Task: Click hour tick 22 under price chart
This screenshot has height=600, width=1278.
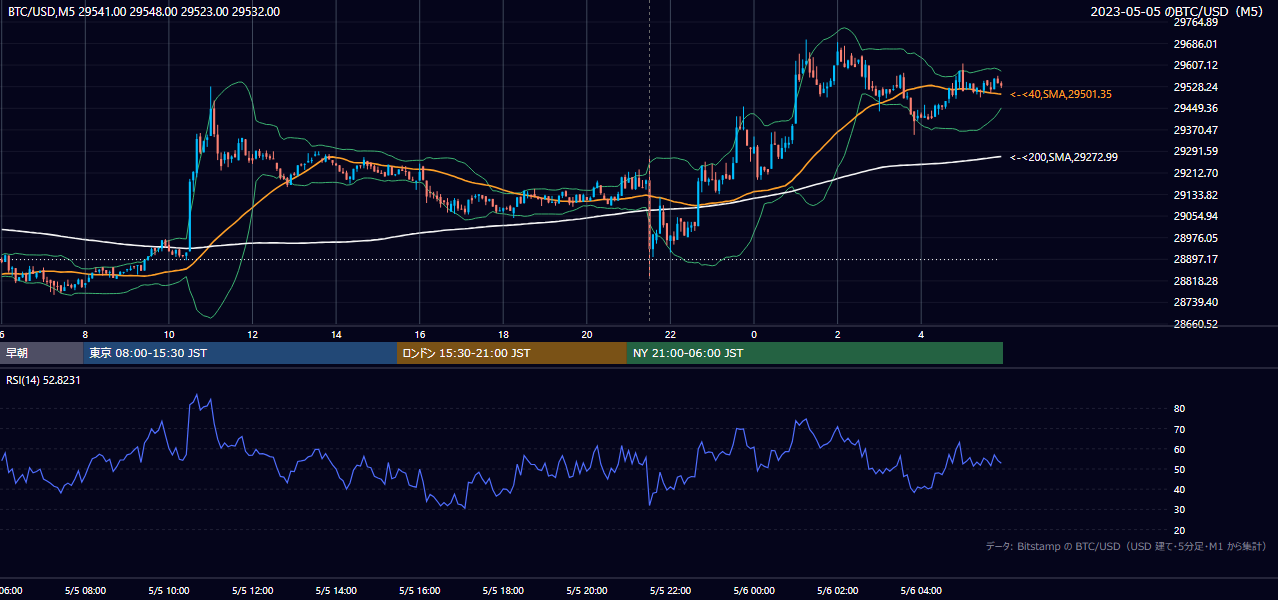Action: pyautogui.click(x=671, y=335)
